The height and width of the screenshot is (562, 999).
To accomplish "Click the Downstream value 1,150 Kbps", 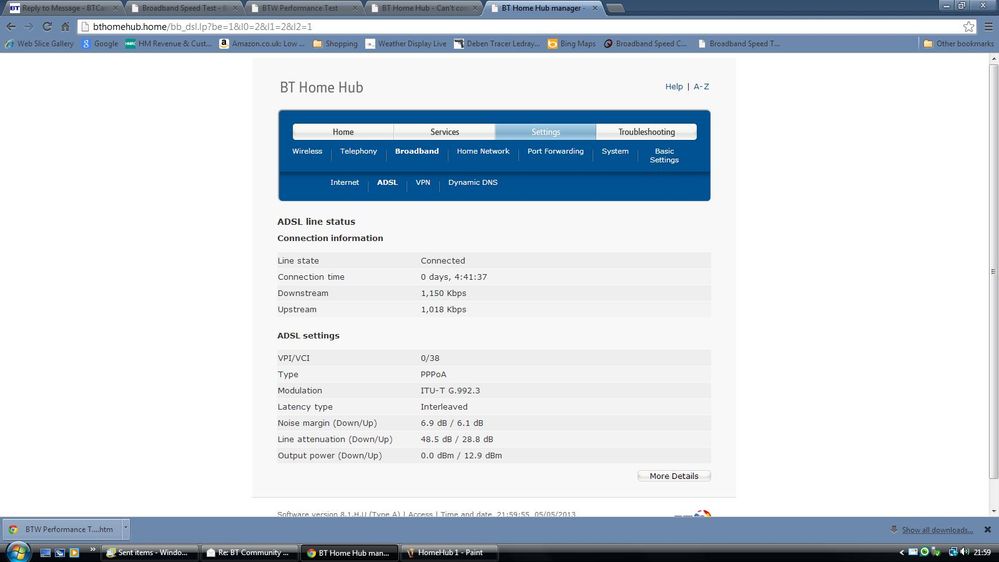I will (443, 293).
